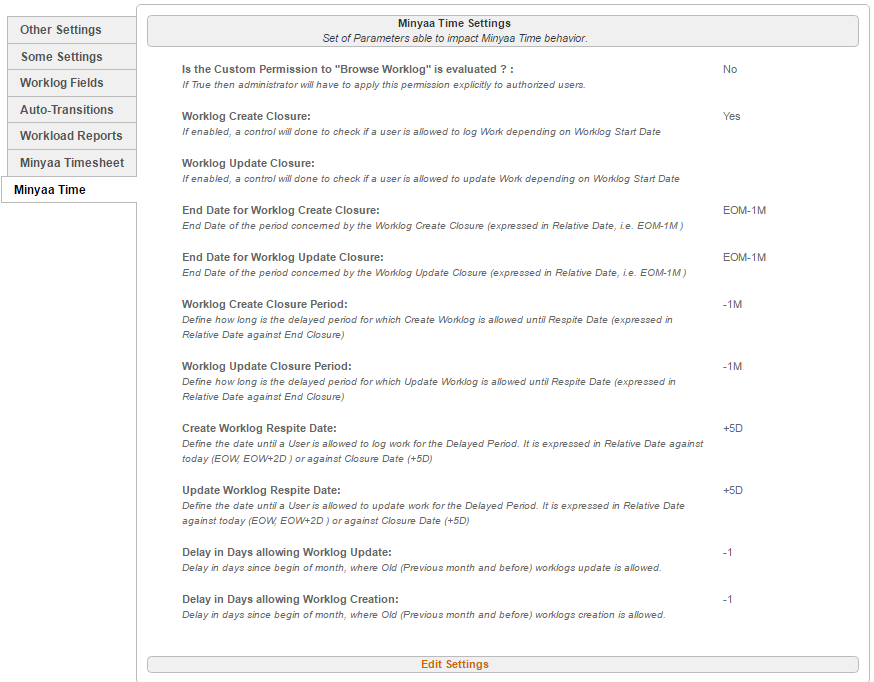Screen dimensions: 874x682
Task: Open the Auto-Transitions tab
Action: point(72,110)
